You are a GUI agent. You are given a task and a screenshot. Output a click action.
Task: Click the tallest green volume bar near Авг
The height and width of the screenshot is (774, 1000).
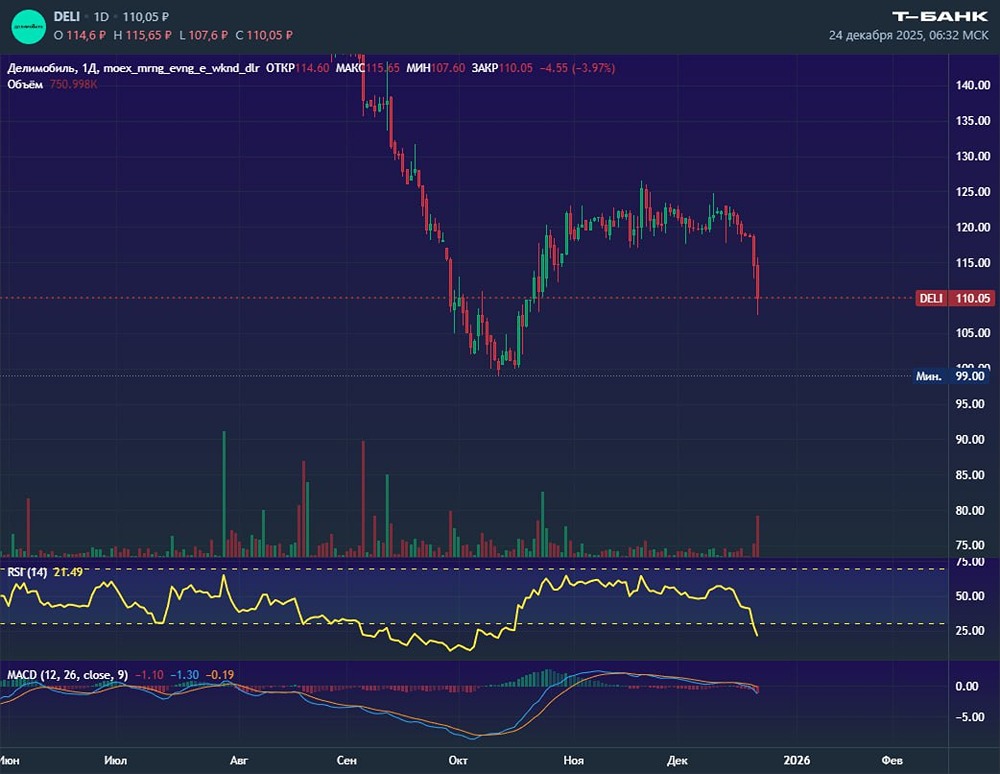(x=224, y=494)
